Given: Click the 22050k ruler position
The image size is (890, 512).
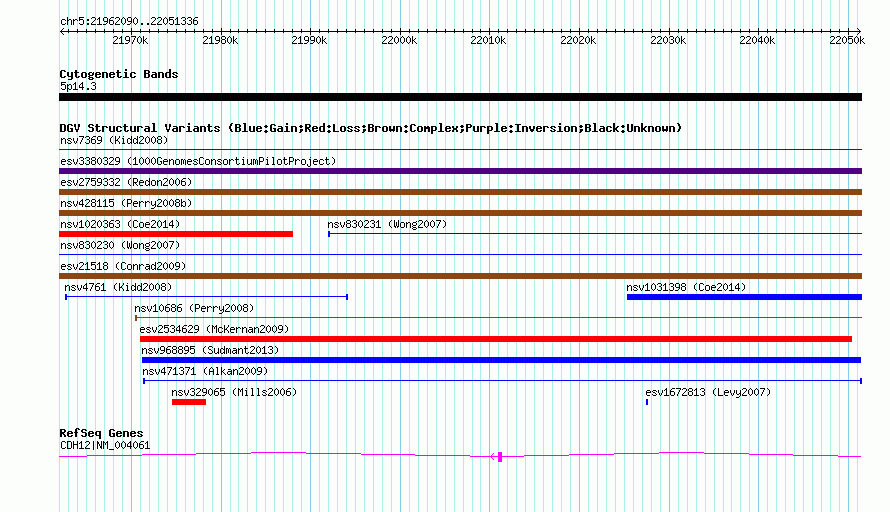Looking at the screenshot, I should [847, 40].
